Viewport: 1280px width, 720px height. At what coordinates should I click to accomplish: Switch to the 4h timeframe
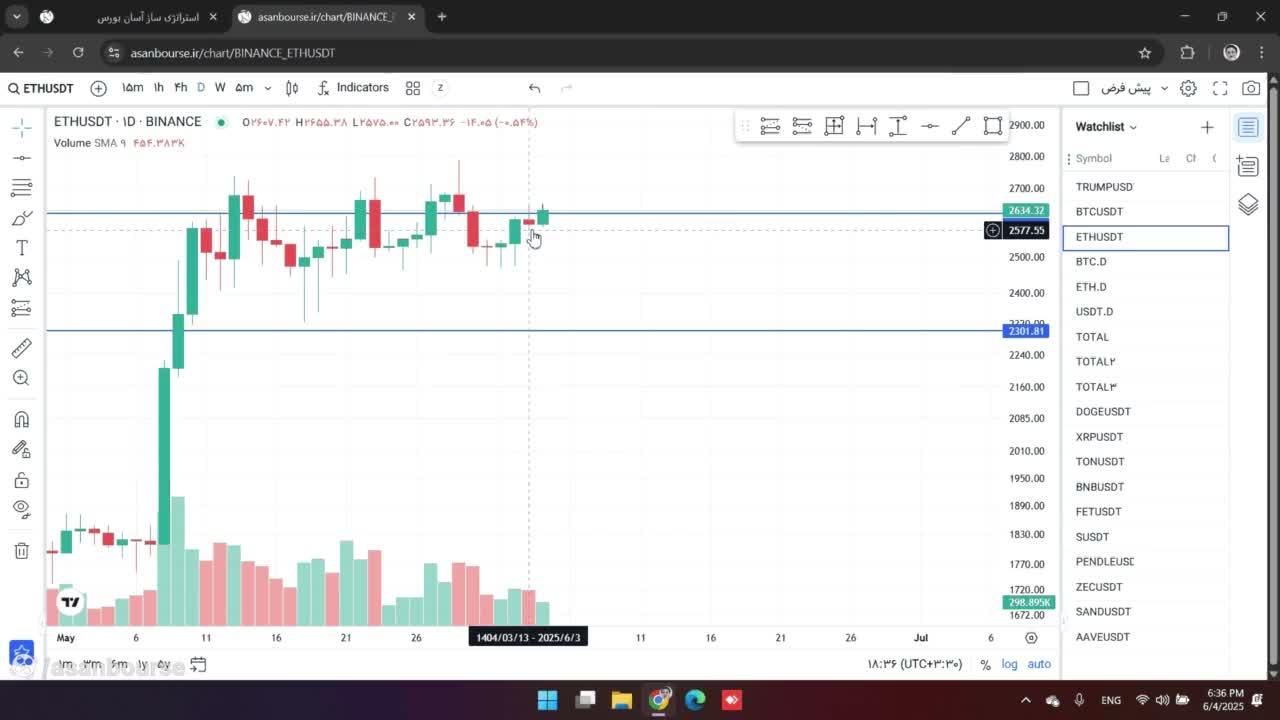180,88
